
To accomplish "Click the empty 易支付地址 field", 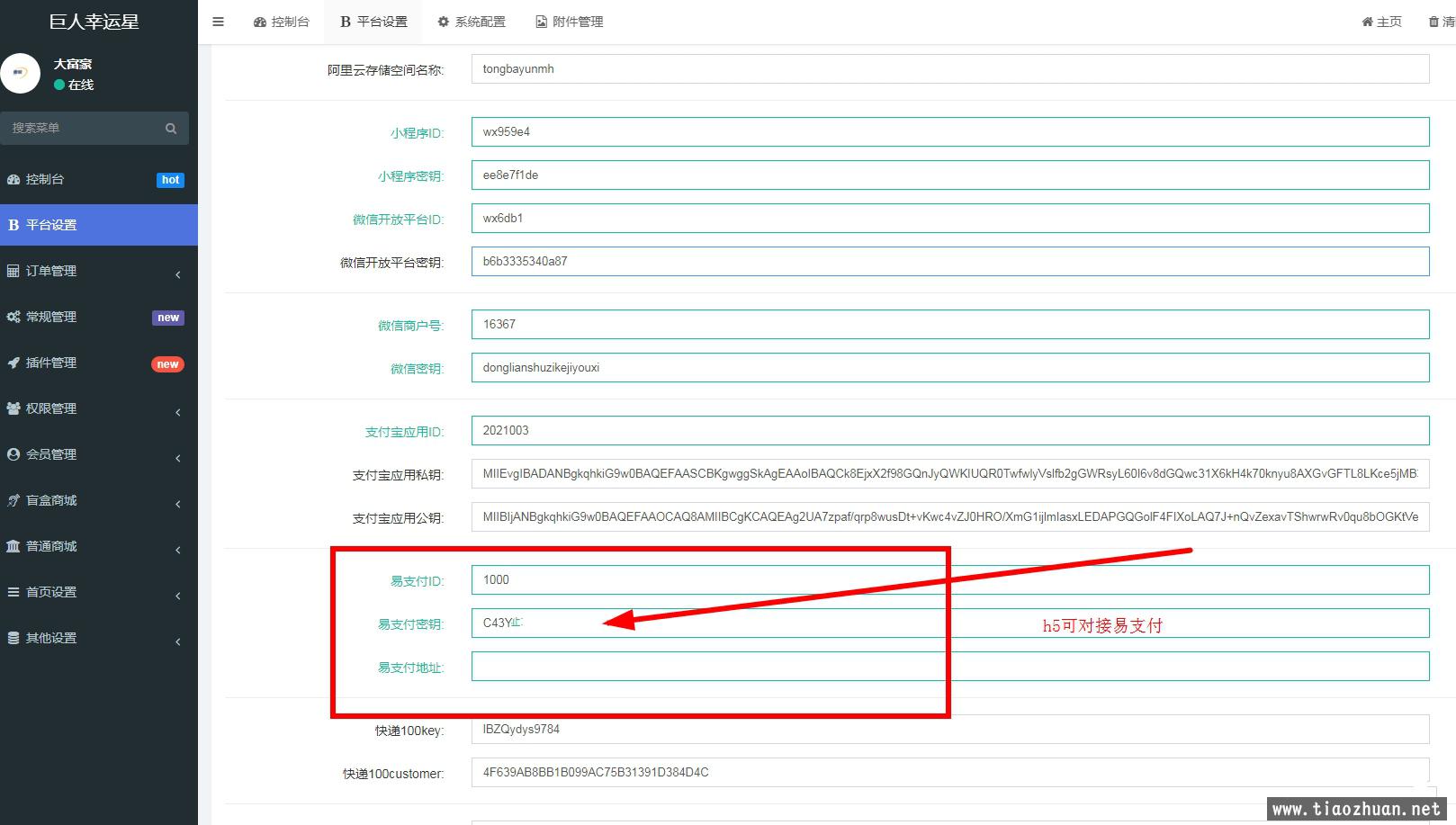I will [950, 667].
